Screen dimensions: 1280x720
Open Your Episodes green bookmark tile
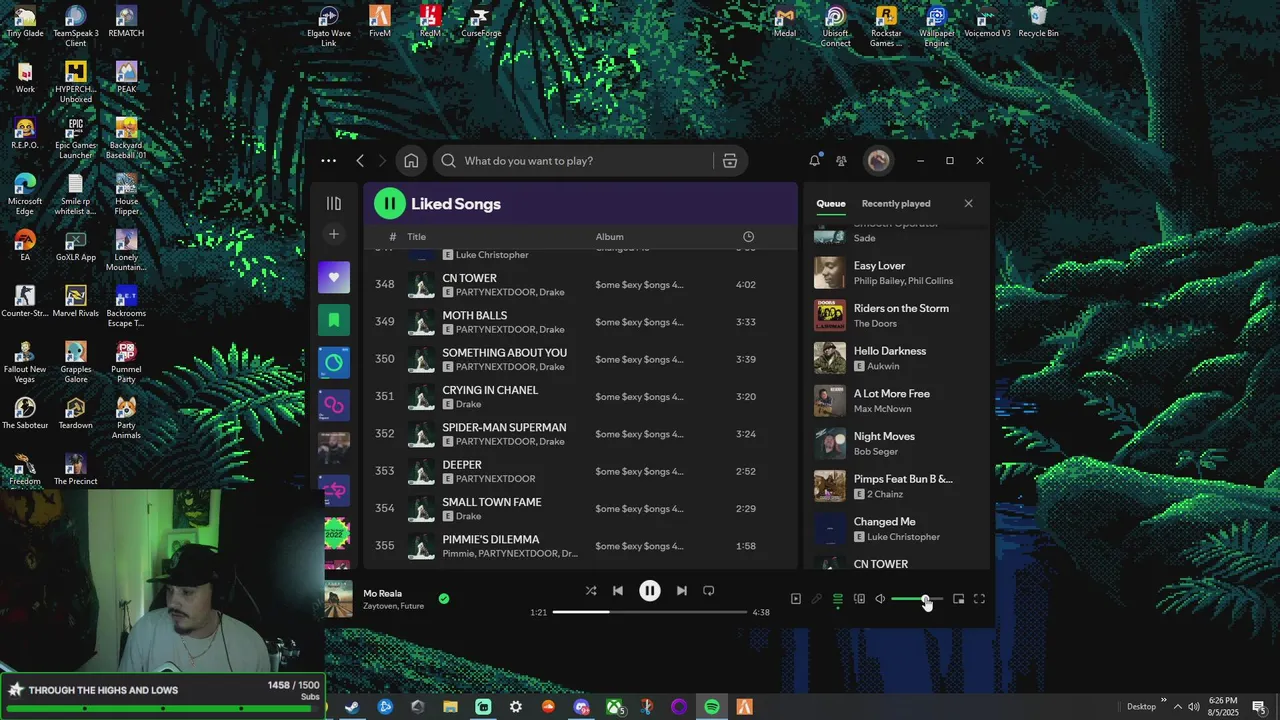tap(334, 320)
